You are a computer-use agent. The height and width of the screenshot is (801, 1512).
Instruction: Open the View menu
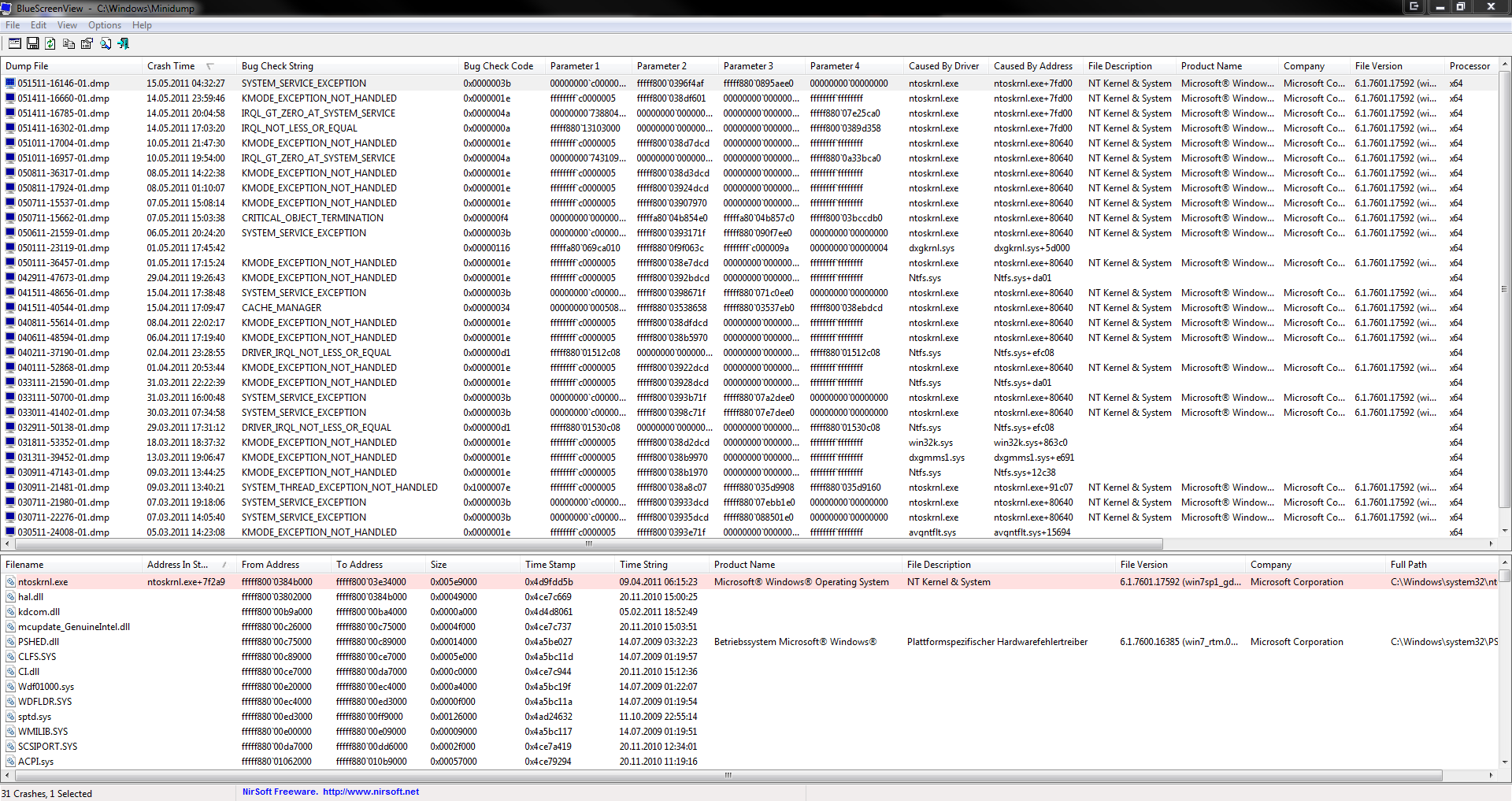point(67,25)
